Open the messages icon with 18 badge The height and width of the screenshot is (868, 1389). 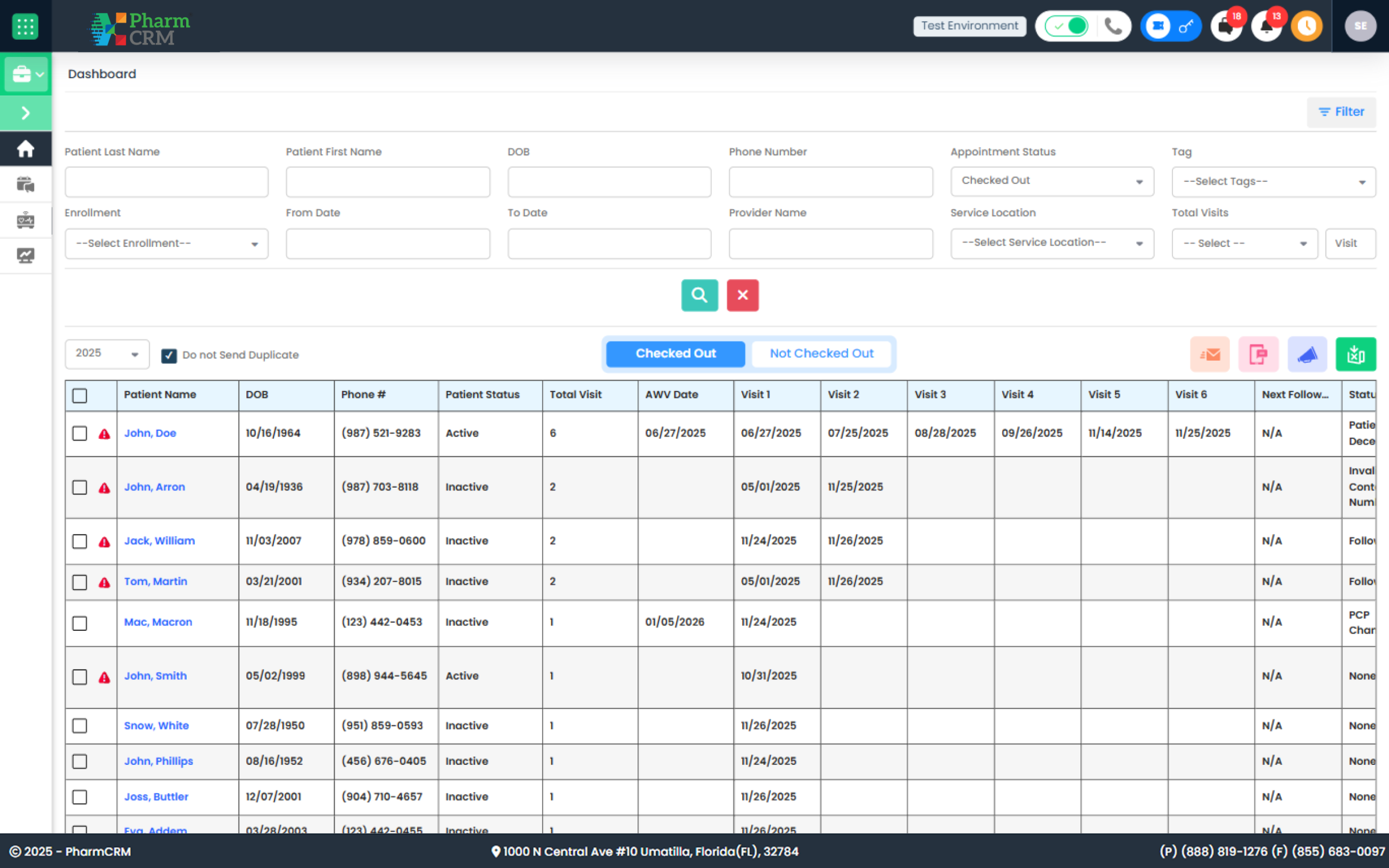click(1226, 27)
